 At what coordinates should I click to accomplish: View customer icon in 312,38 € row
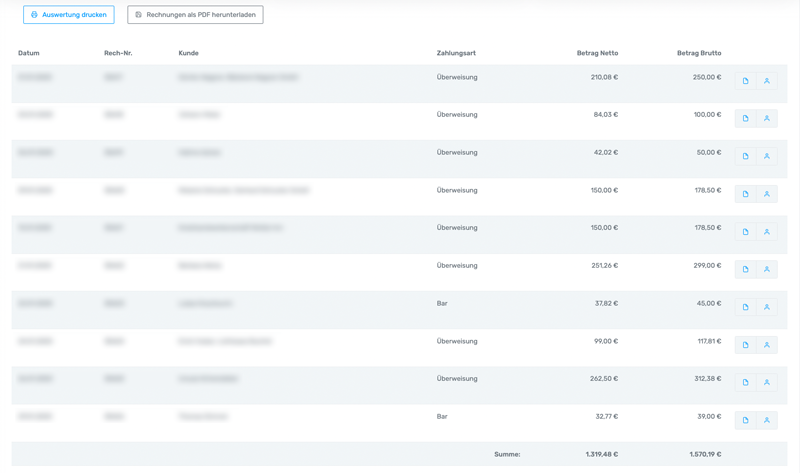coord(767,382)
